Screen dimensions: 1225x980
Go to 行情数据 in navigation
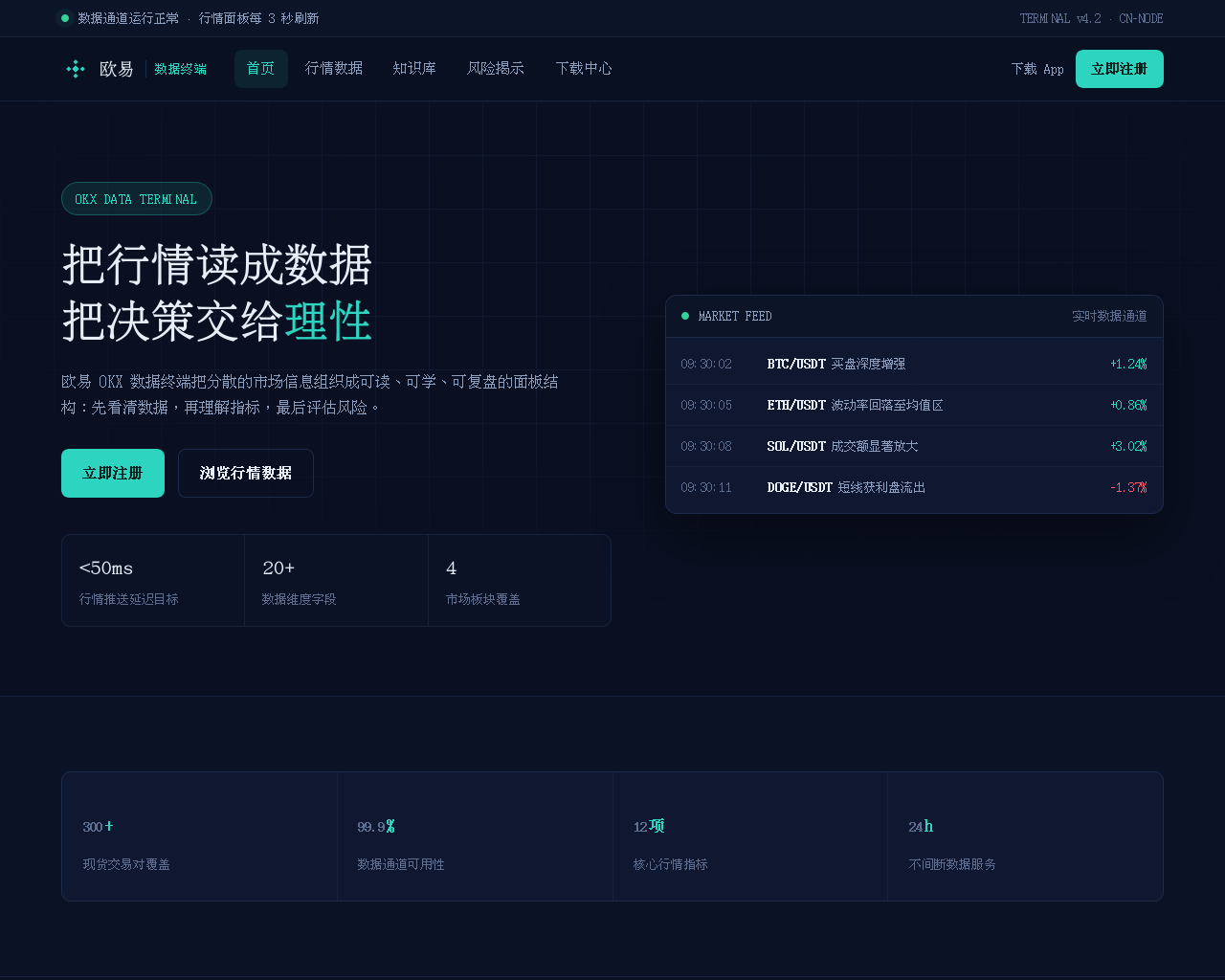coord(334,69)
